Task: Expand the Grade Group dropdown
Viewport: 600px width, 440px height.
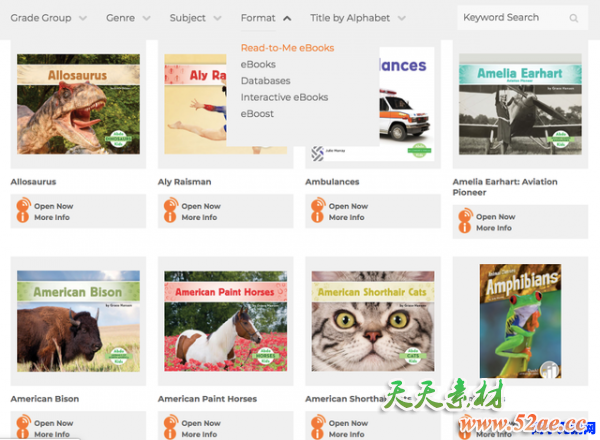Action: pyautogui.click(x=49, y=18)
